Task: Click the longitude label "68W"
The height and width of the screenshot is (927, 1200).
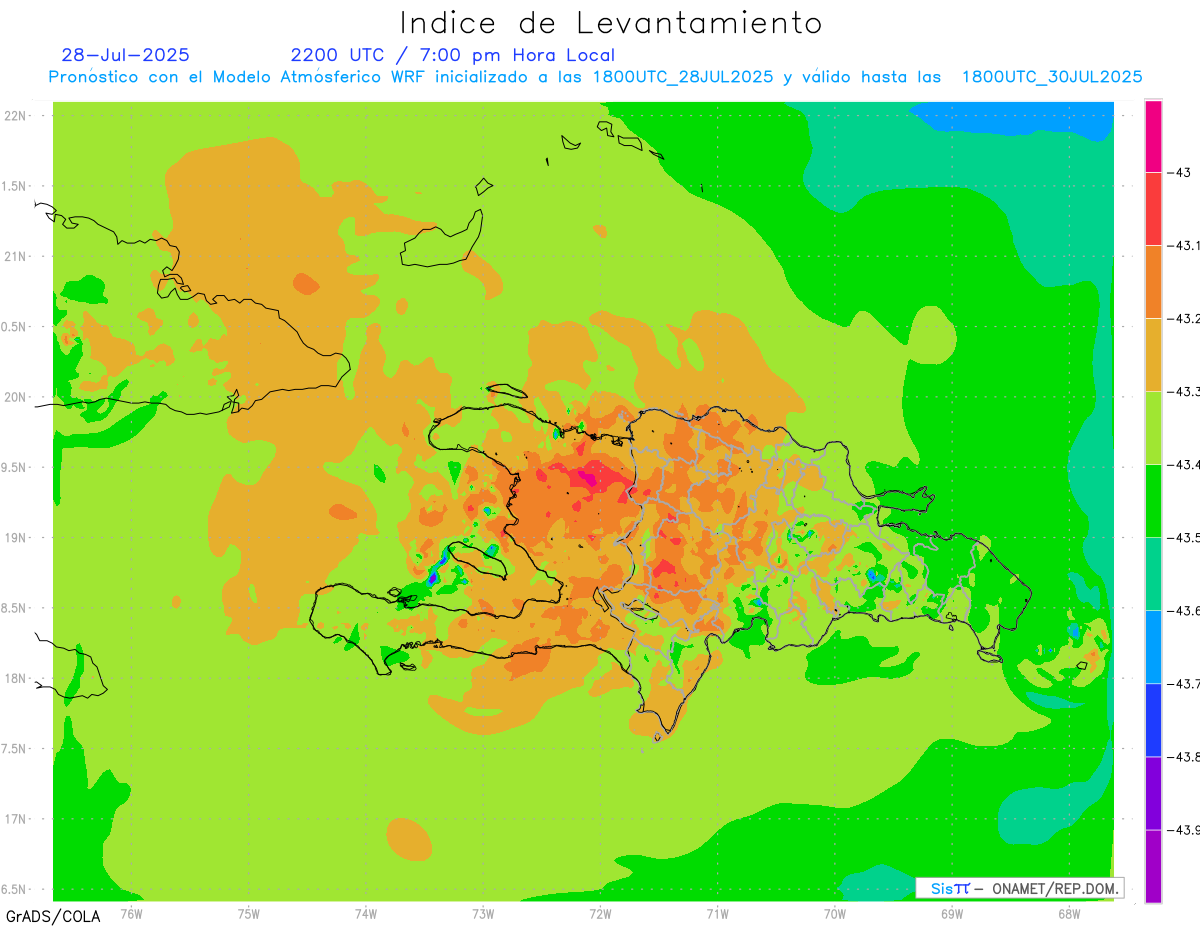Action: 1068,913
